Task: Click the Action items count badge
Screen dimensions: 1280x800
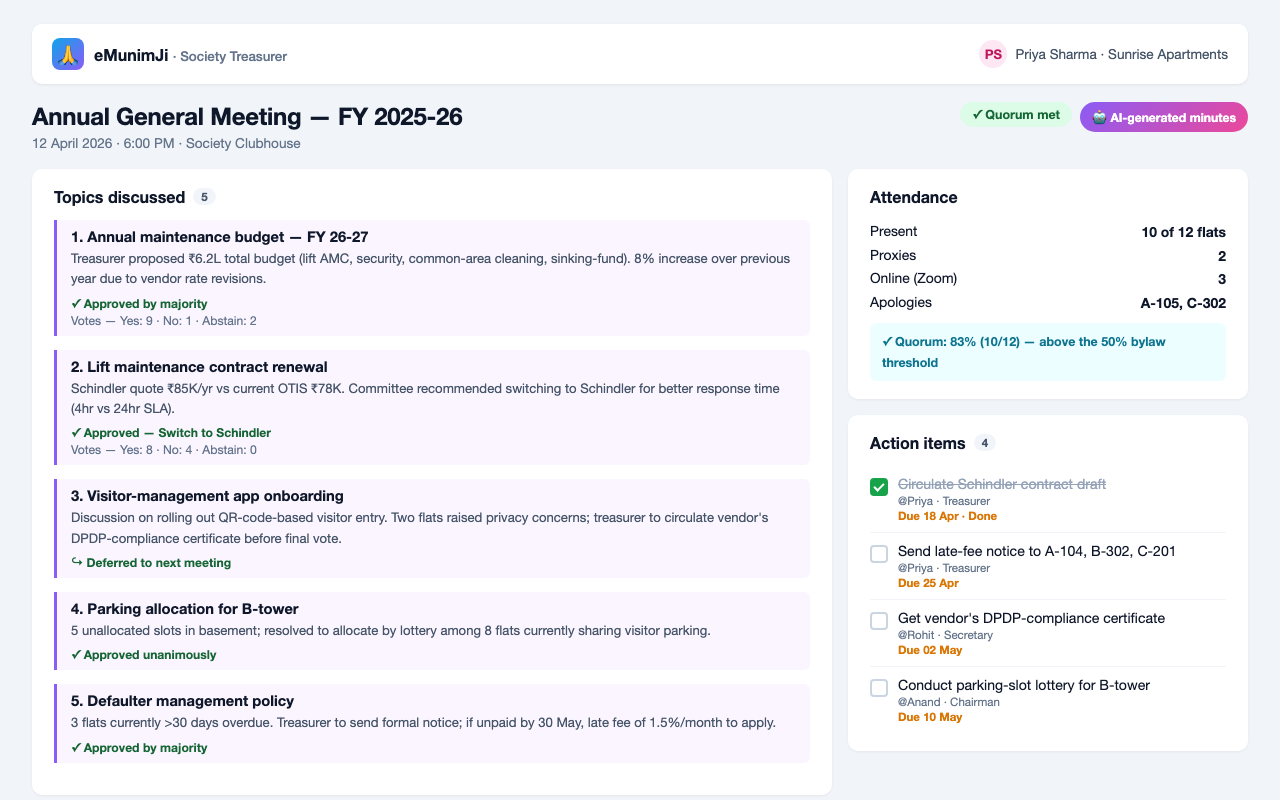Action: point(985,443)
